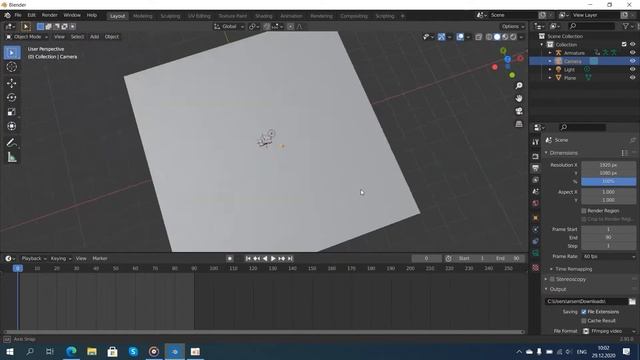Click the Frame Start value field

609,229
